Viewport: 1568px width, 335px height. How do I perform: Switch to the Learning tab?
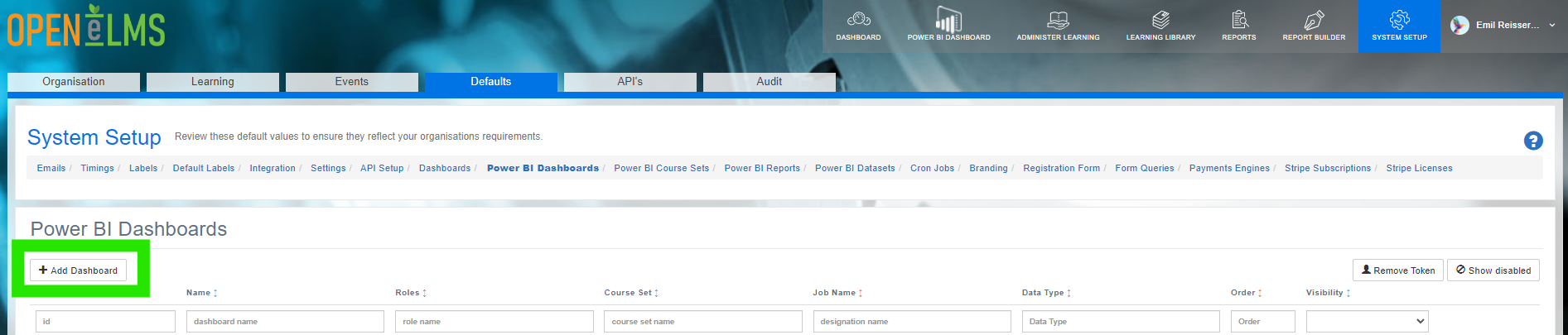(x=213, y=82)
